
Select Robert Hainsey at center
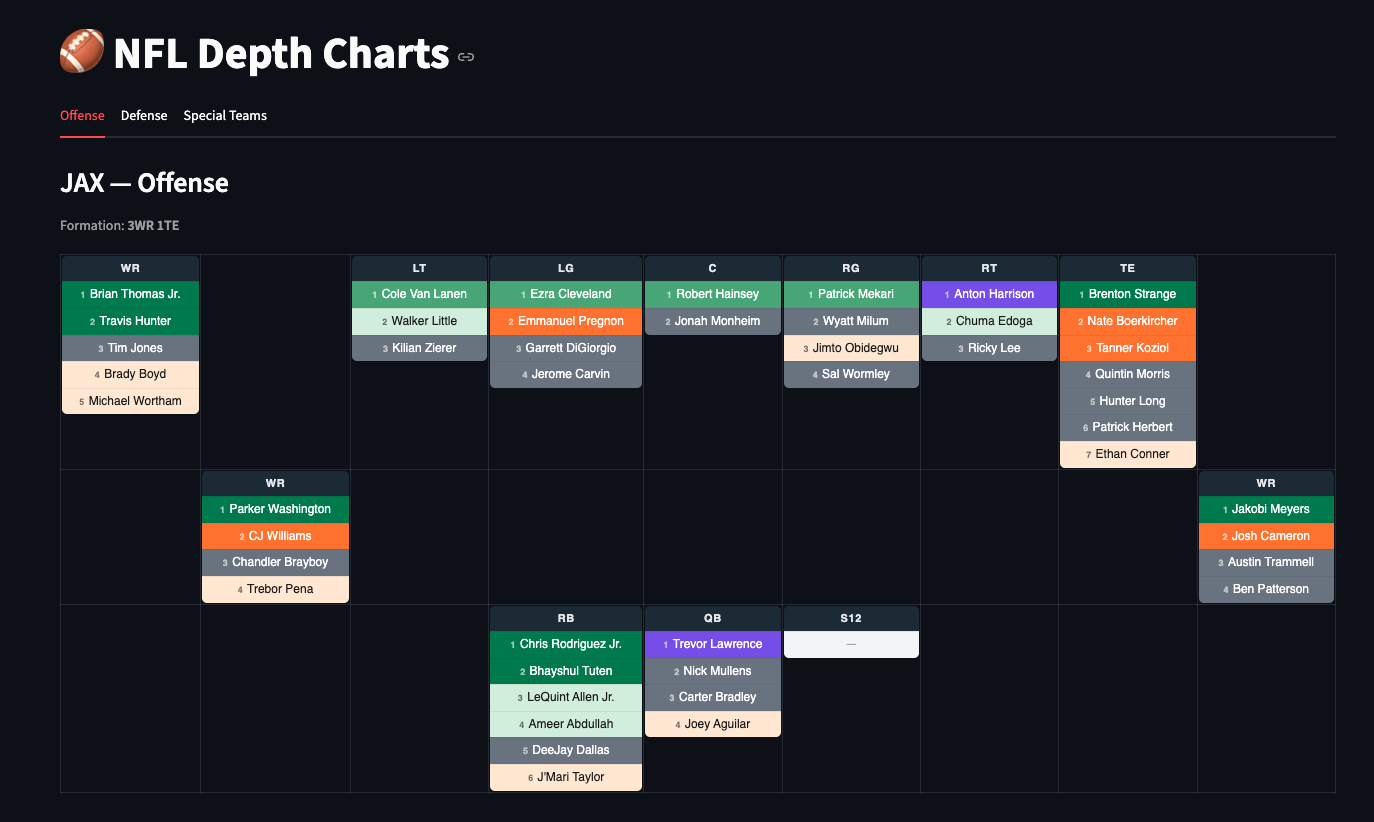(713, 294)
